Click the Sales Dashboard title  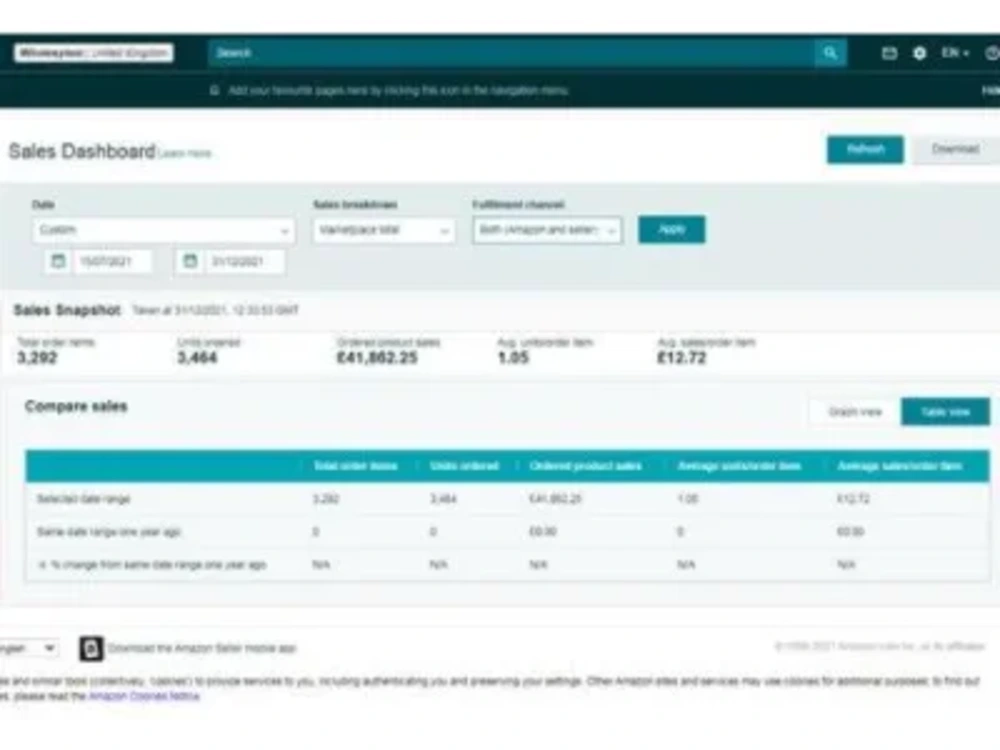click(82, 151)
